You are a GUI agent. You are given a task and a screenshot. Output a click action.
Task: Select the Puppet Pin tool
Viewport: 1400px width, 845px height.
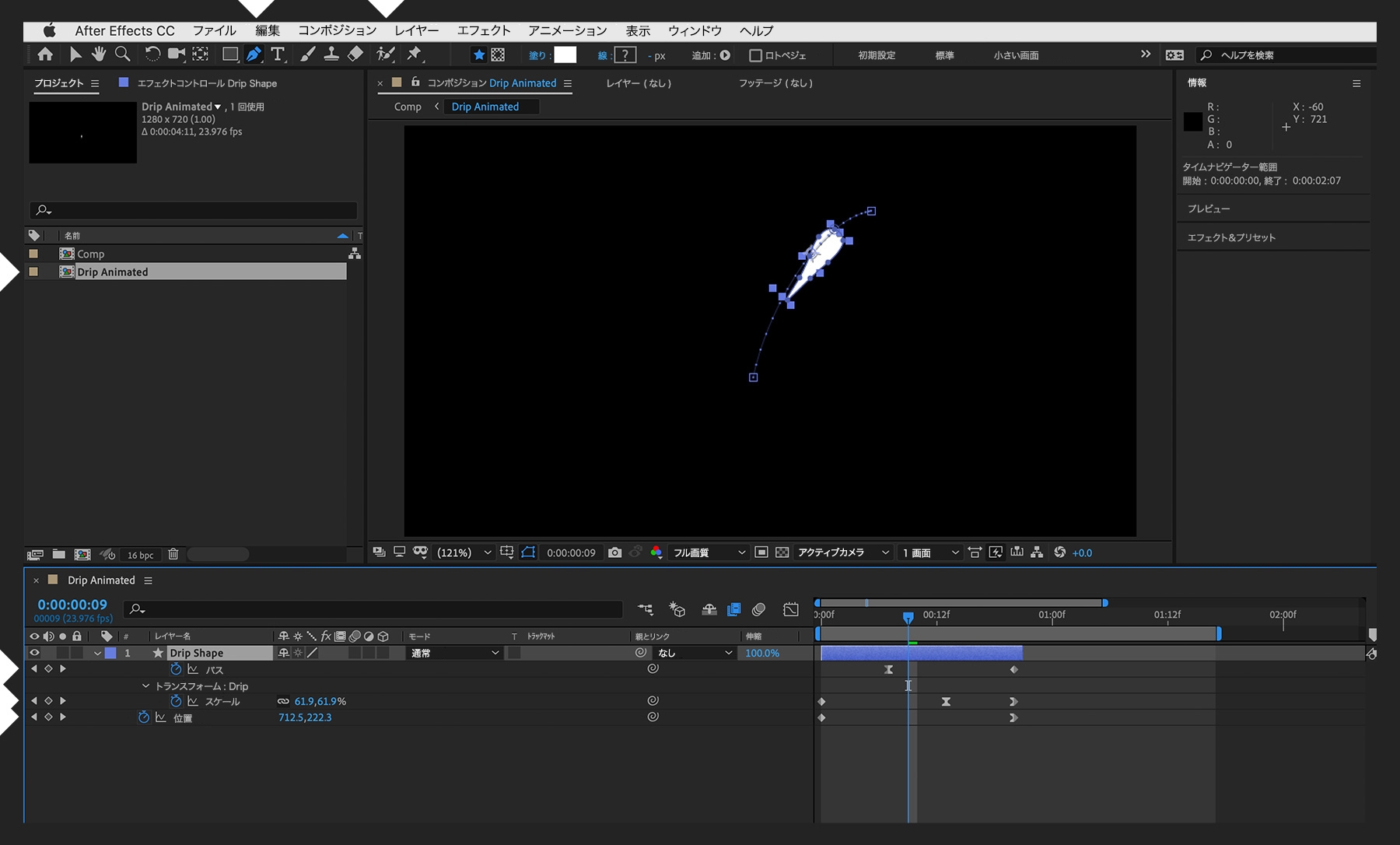[415, 54]
